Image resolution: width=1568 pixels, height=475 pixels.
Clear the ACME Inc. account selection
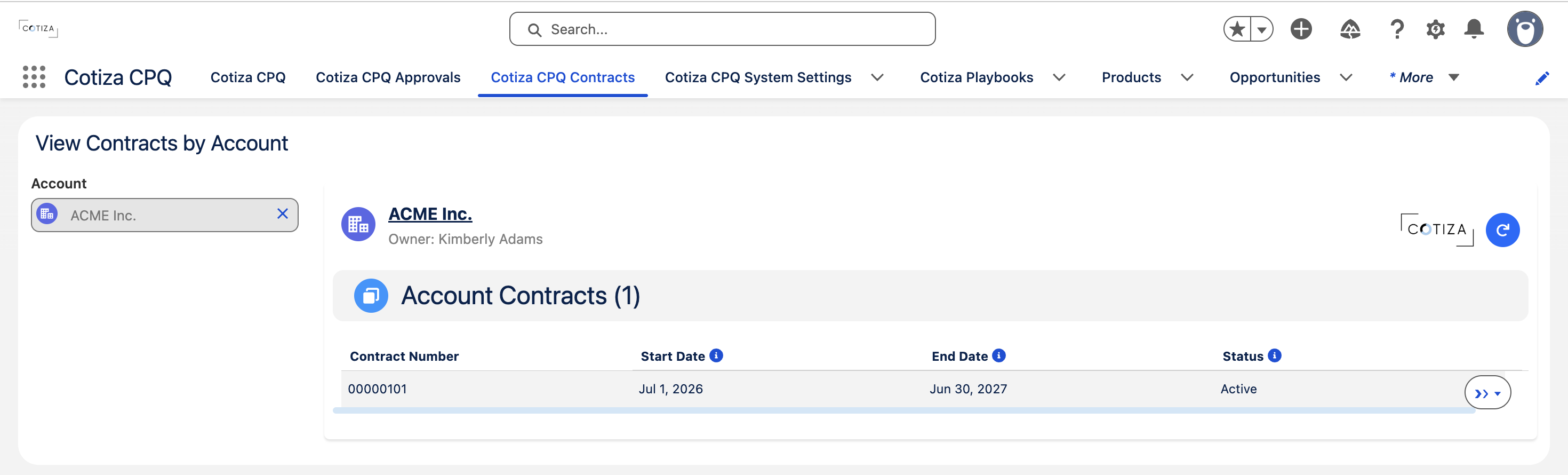pos(283,213)
